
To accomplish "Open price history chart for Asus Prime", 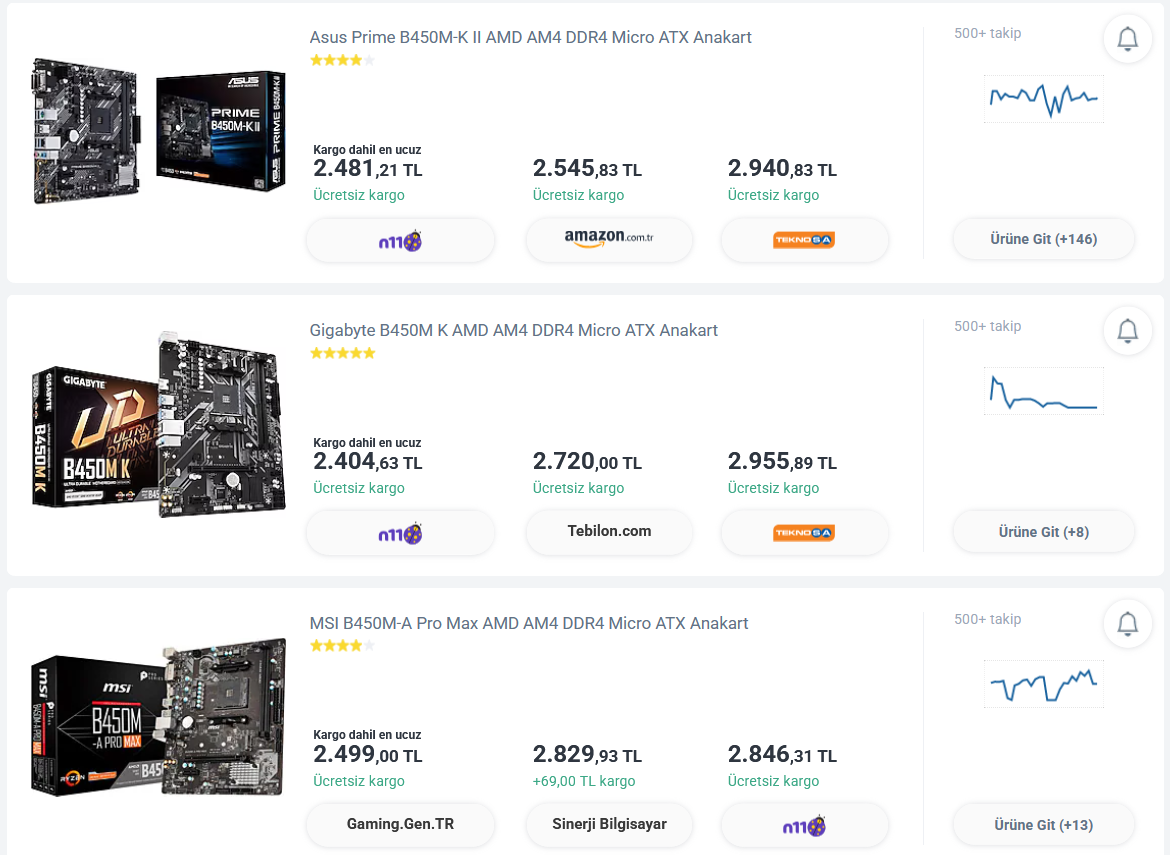I will pos(1043,98).
